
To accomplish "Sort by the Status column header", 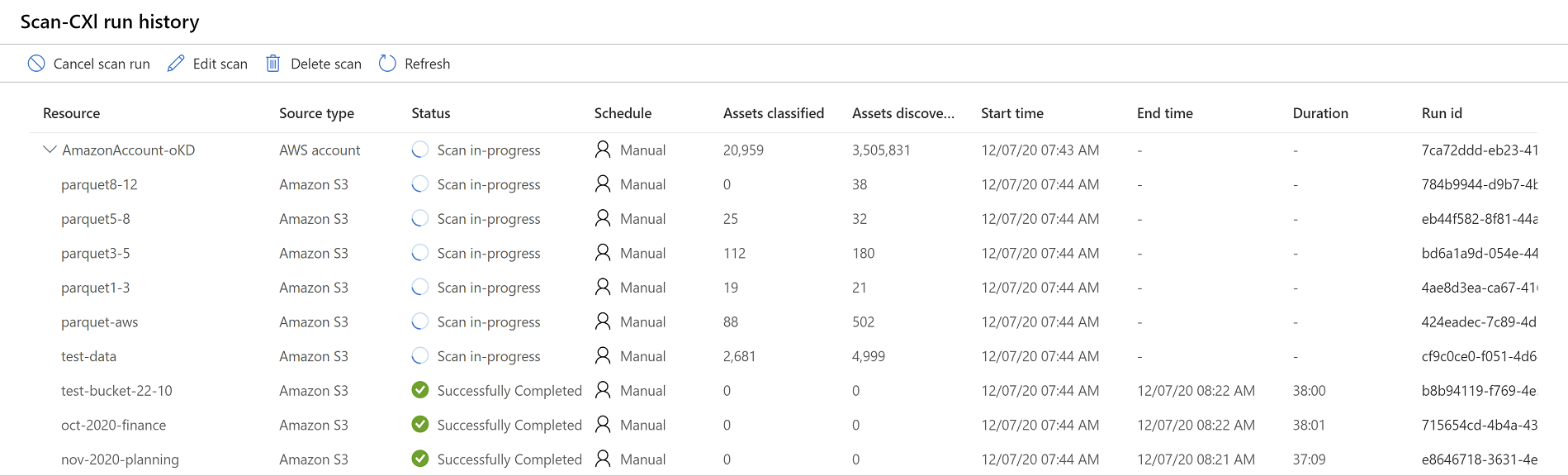I will click(431, 113).
